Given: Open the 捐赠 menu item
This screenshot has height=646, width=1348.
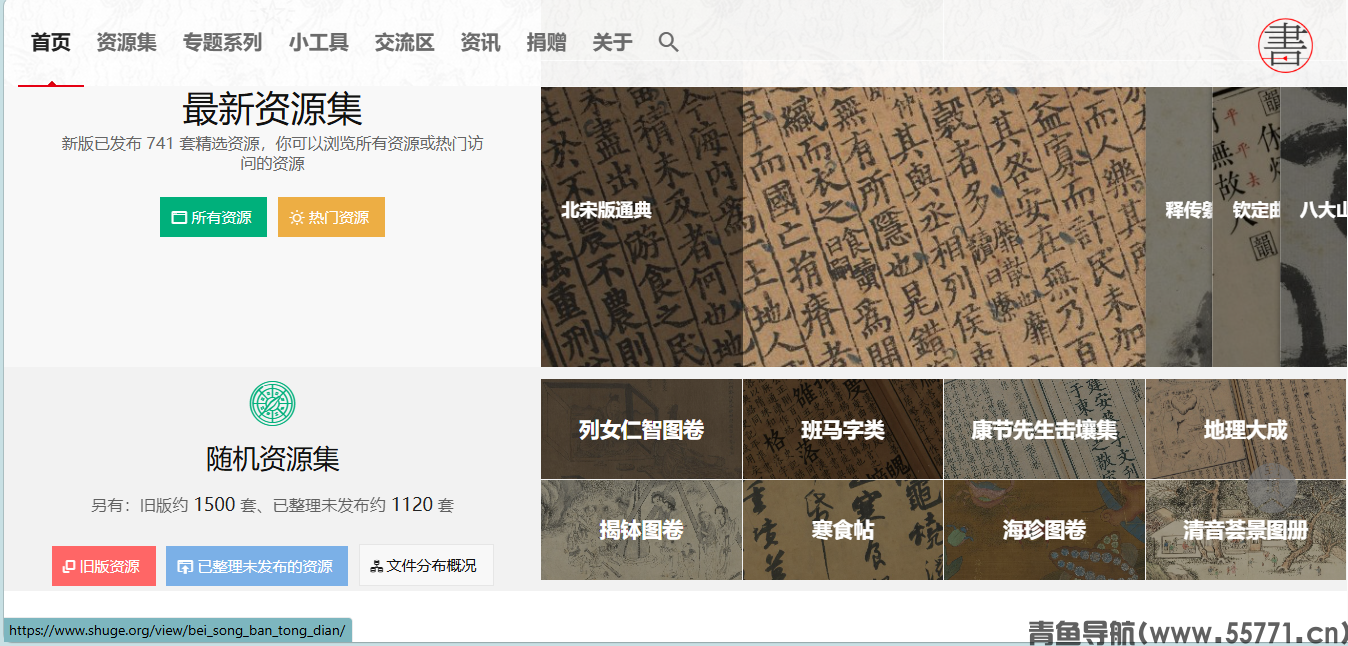Looking at the screenshot, I should pyautogui.click(x=547, y=42).
